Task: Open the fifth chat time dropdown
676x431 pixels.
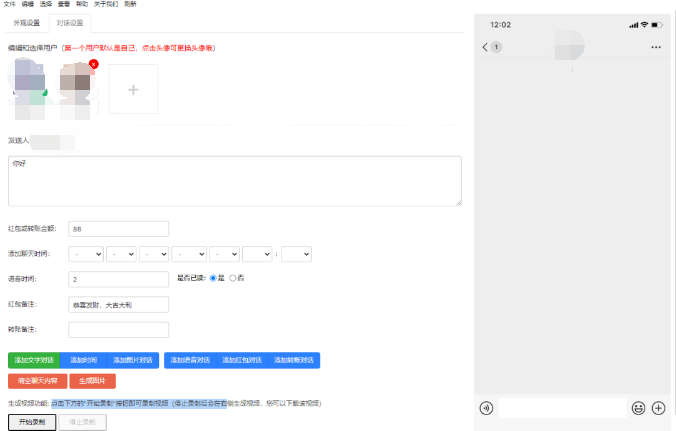Action: tap(225, 254)
